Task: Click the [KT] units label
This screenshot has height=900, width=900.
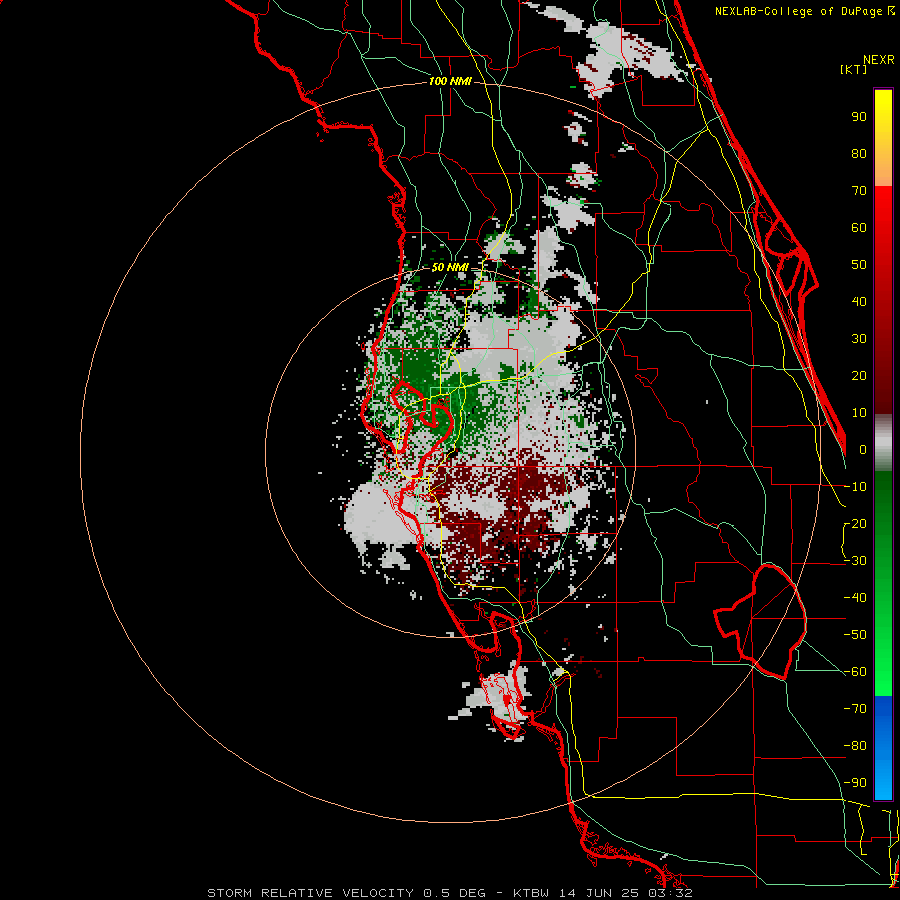Action: (854, 69)
